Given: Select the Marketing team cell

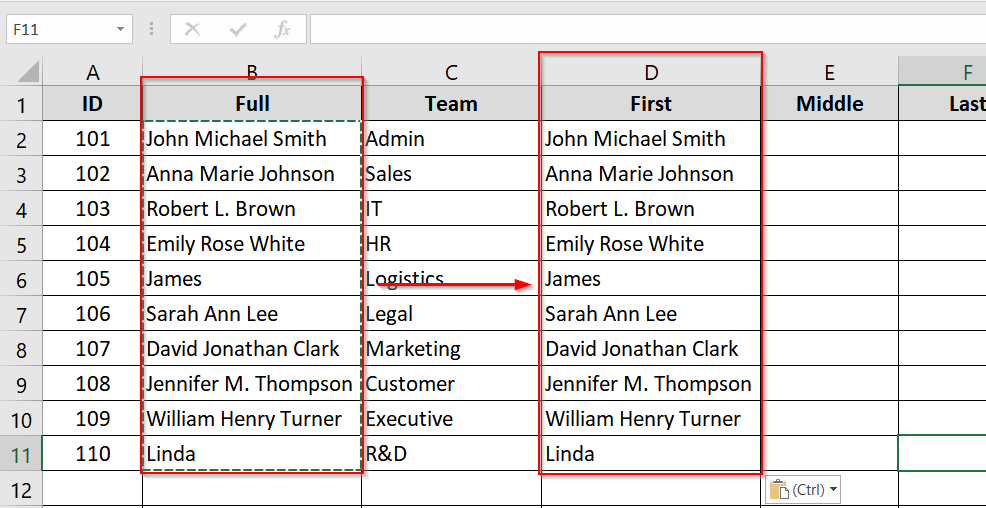Looking at the screenshot, I should [451, 349].
